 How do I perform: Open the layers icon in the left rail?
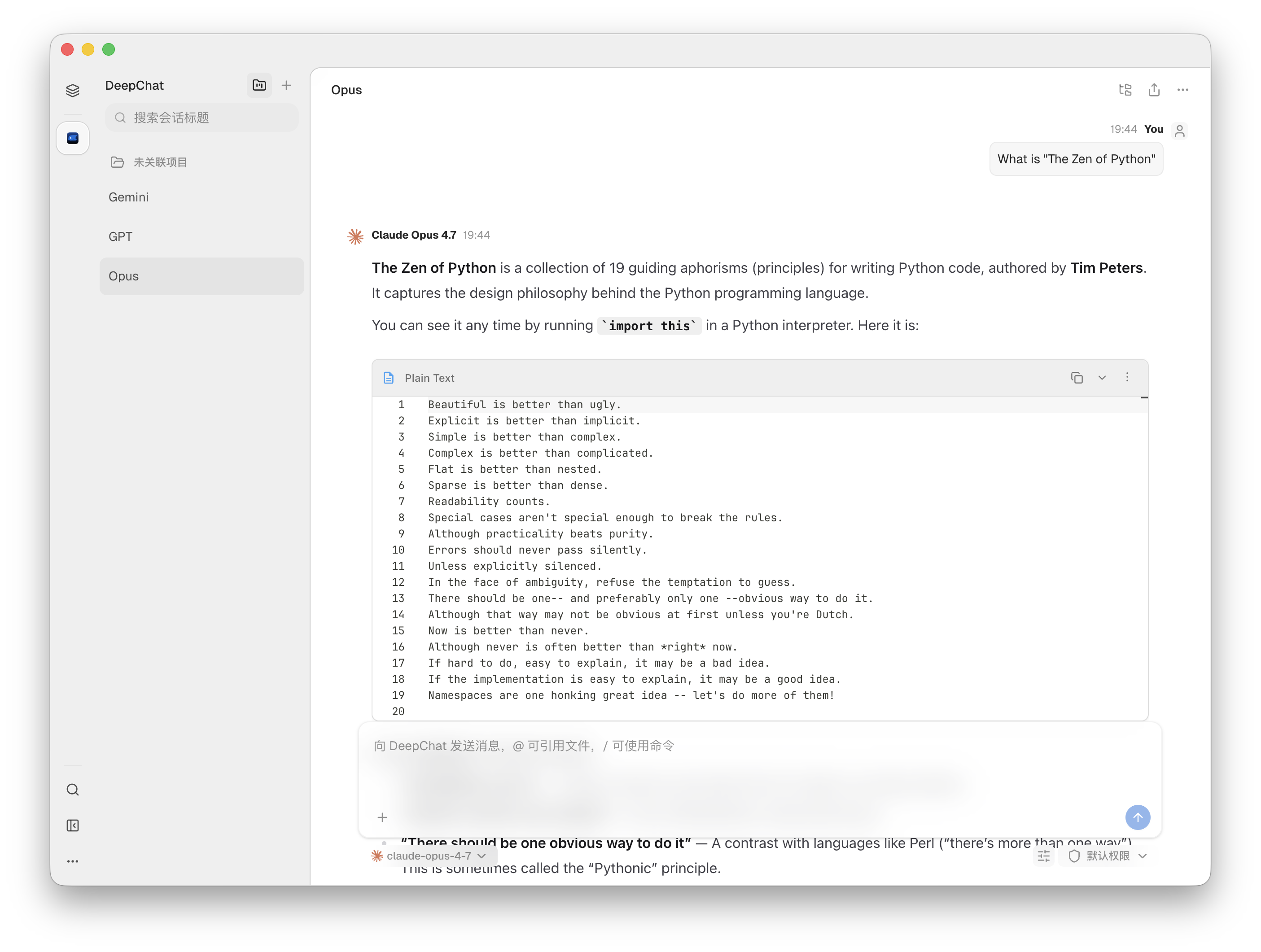click(72, 90)
